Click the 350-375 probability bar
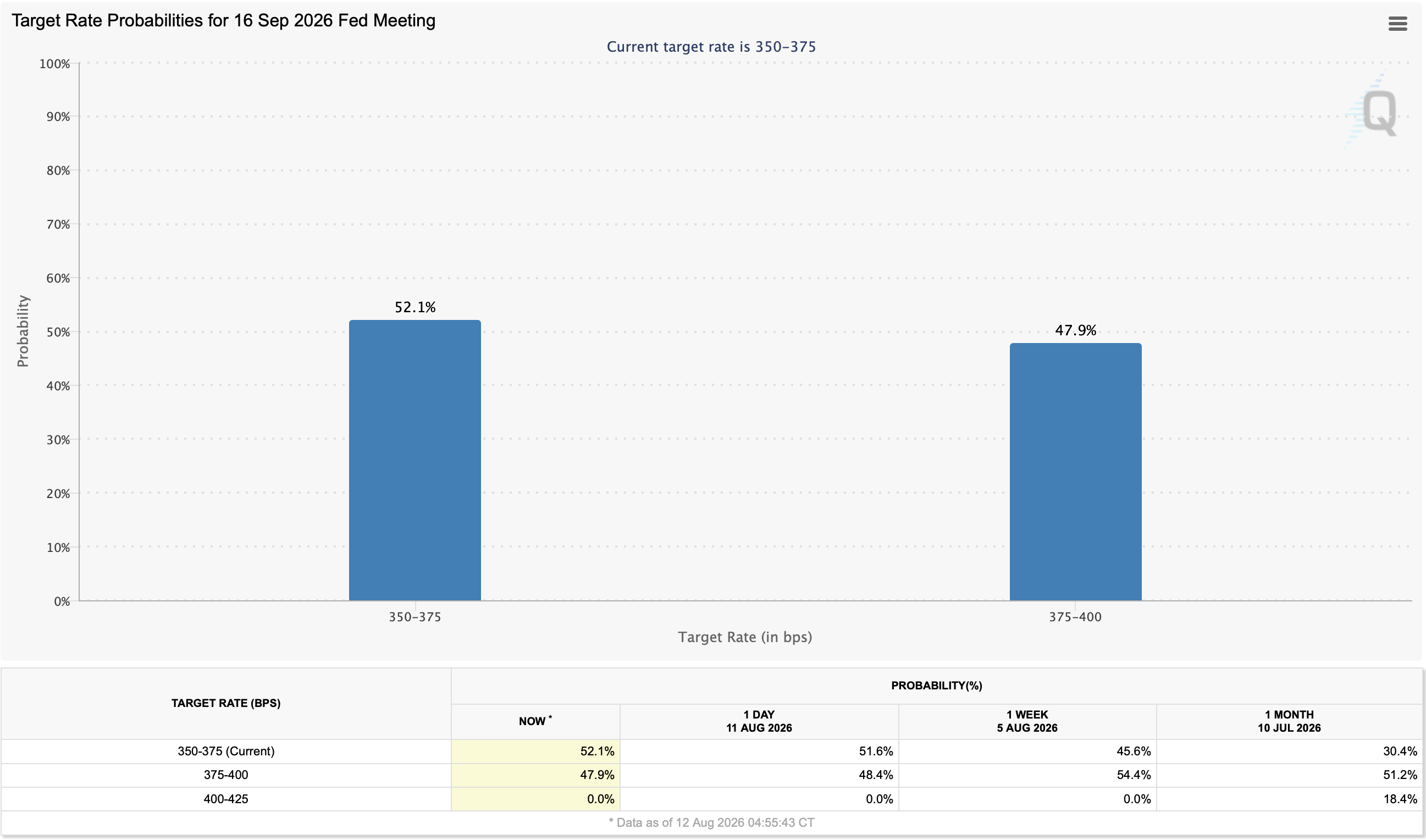 pyautogui.click(x=415, y=460)
